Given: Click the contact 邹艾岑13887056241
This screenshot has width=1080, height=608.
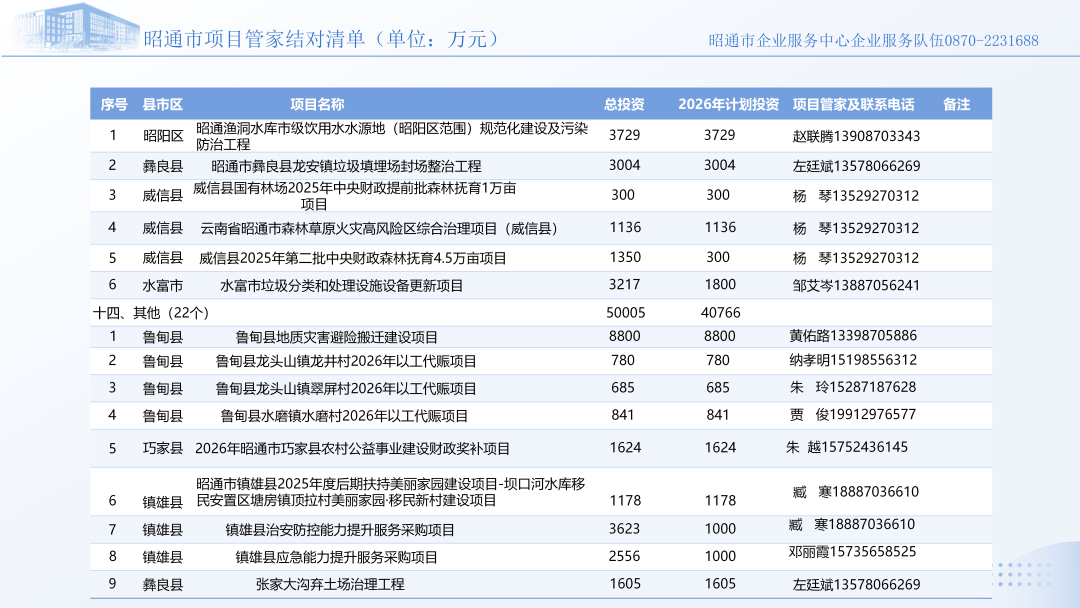Looking at the screenshot, I should 856,286.
